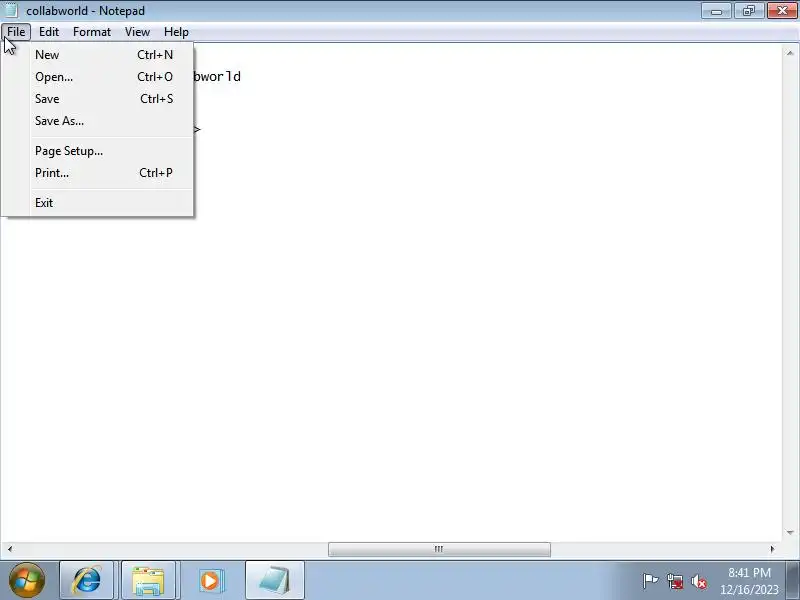Click the Notepad icon in title bar
800x600 pixels.
coord(11,9)
